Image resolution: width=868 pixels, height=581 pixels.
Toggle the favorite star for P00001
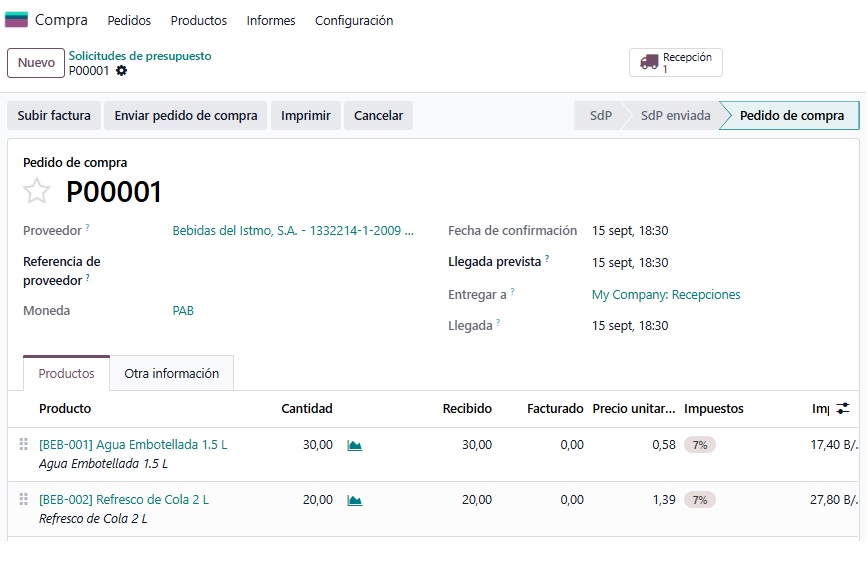(x=37, y=191)
